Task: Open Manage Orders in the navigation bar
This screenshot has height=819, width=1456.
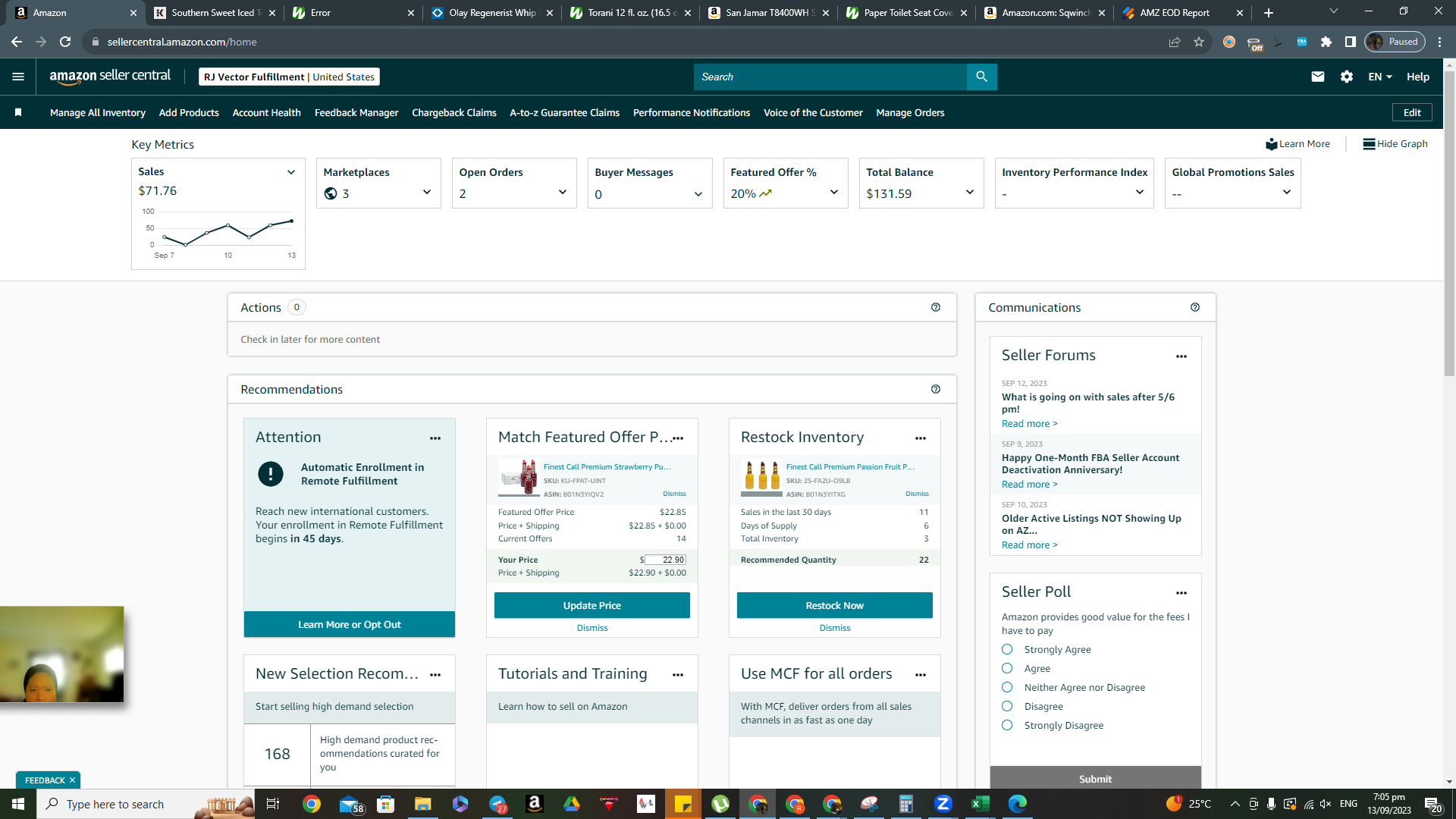Action: coord(910,112)
